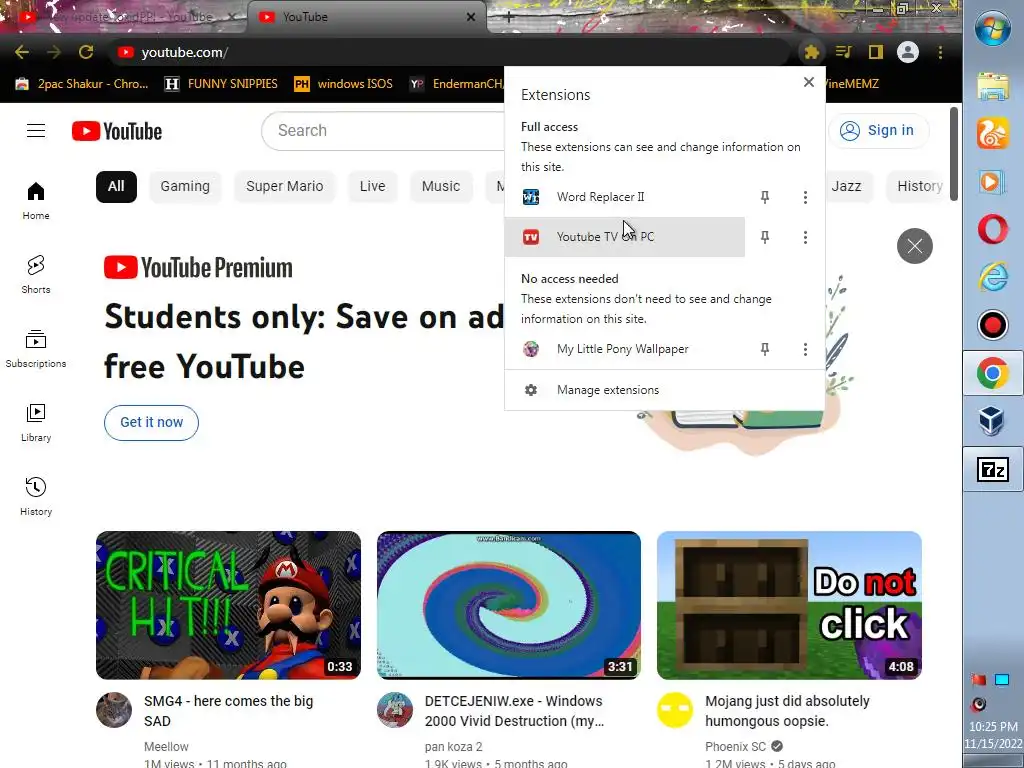Open the Meellow channel avatar
This screenshot has height=768, width=1024.
(x=114, y=710)
